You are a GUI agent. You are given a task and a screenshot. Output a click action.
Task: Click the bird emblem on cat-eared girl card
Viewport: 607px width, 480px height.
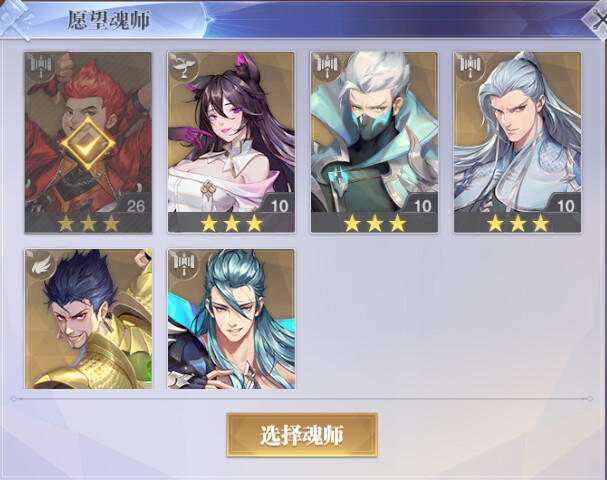[x=184, y=66]
